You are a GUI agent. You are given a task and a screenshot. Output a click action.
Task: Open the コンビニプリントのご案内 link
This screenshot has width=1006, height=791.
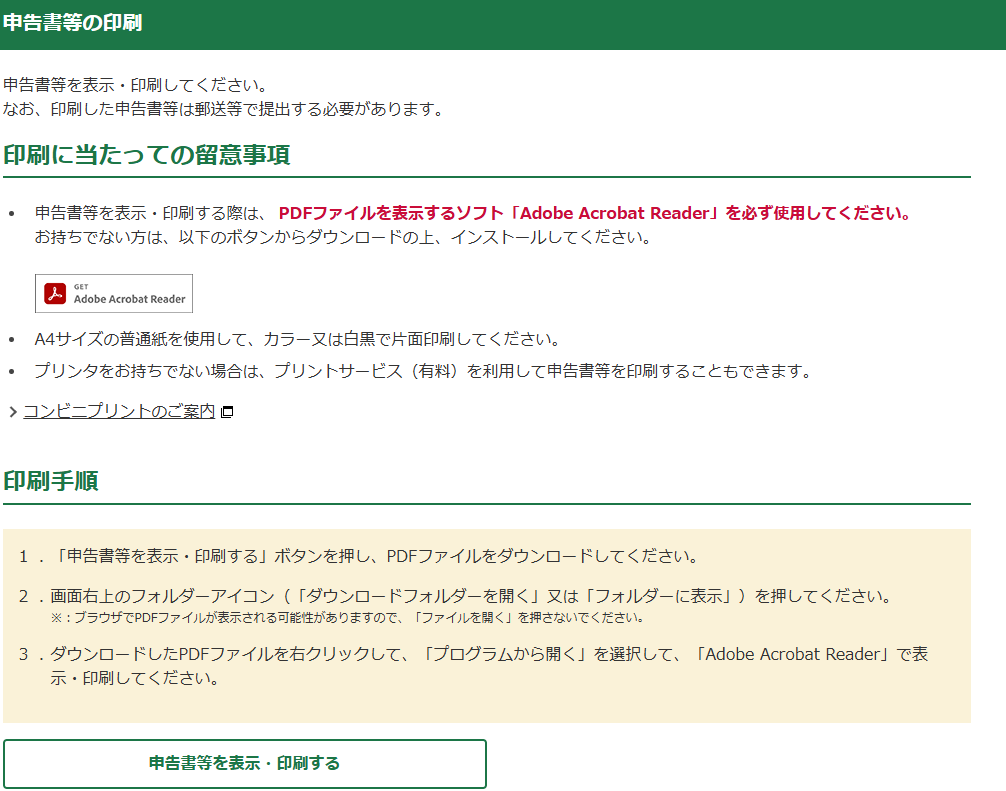click(119, 411)
